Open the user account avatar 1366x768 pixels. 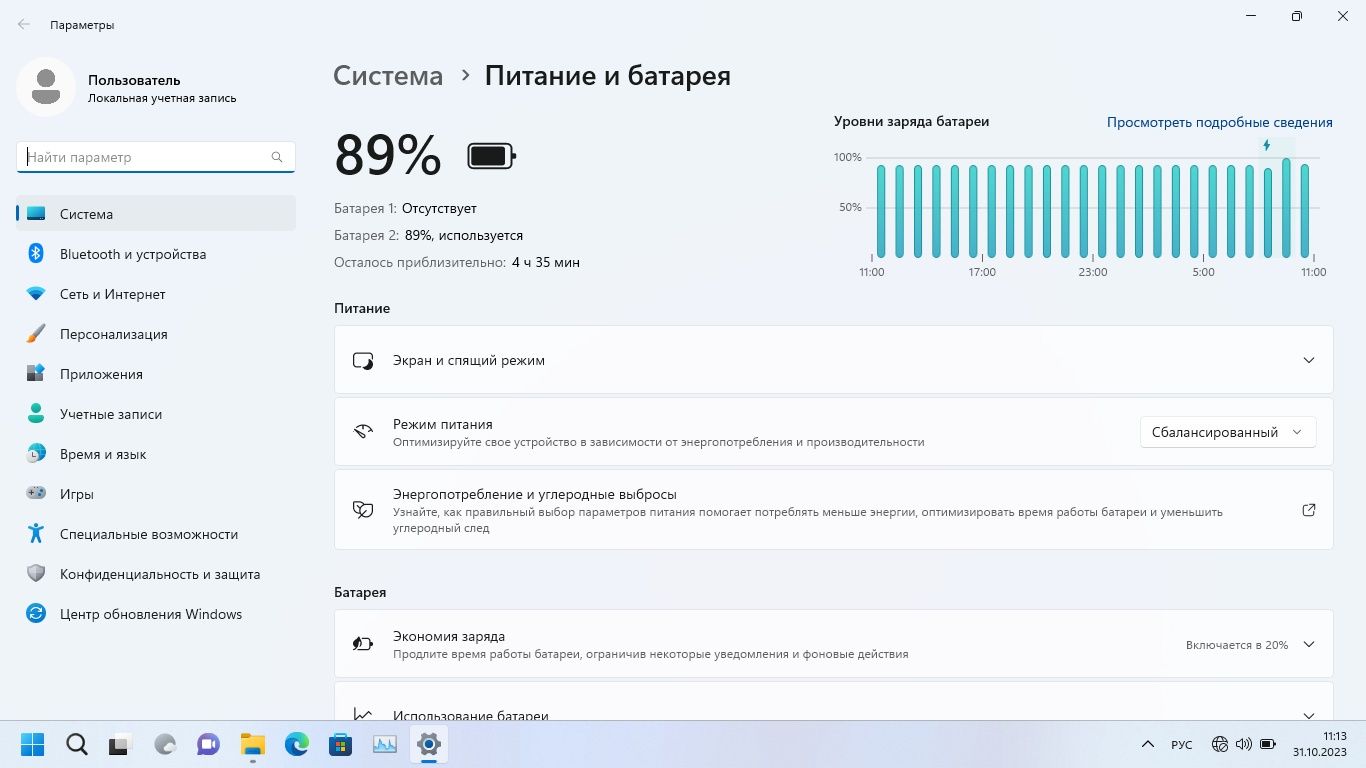tap(46, 87)
